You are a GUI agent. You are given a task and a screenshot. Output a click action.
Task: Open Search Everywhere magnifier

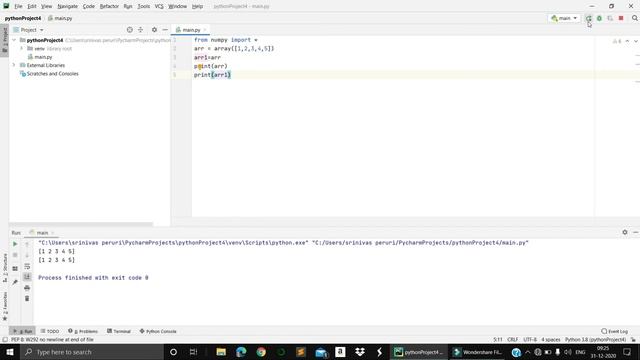(635, 18)
